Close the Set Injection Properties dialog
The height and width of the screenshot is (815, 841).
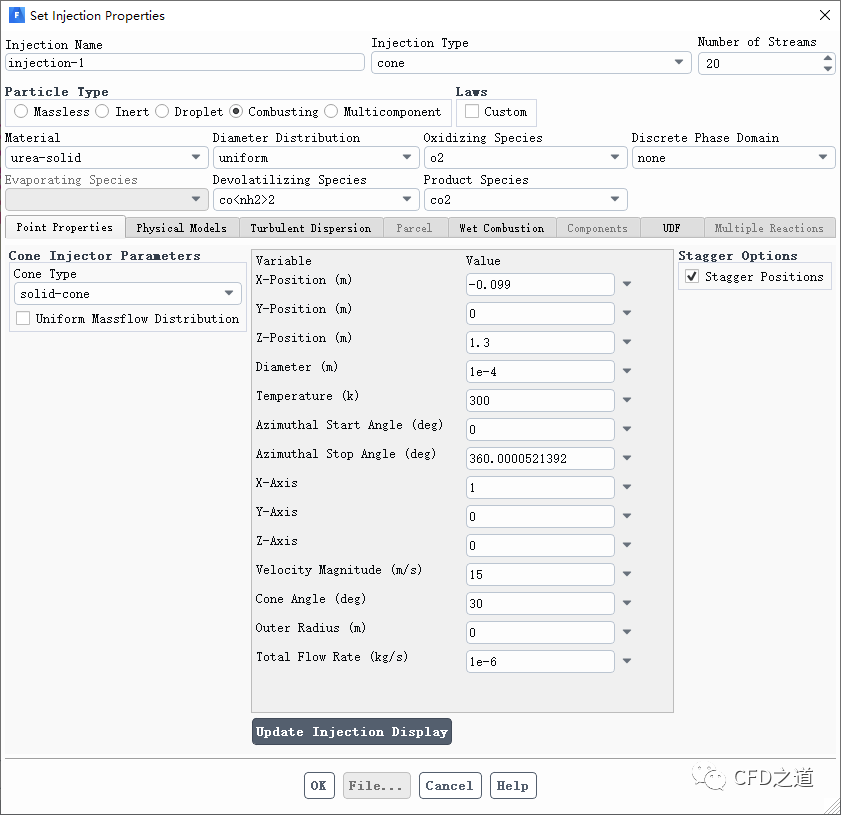point(824,15)
